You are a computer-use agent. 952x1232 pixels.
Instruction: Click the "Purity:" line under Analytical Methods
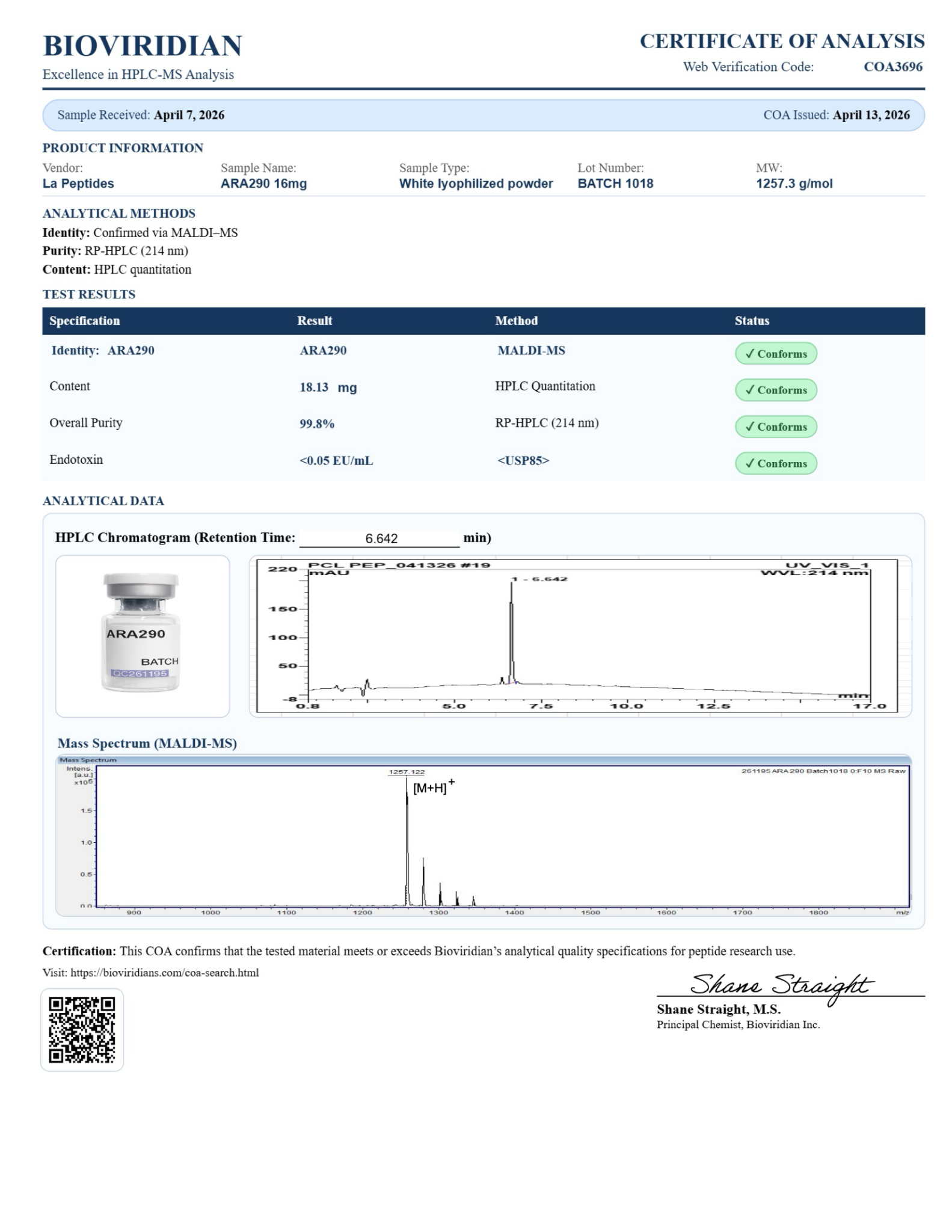click(x=115, y=251)
